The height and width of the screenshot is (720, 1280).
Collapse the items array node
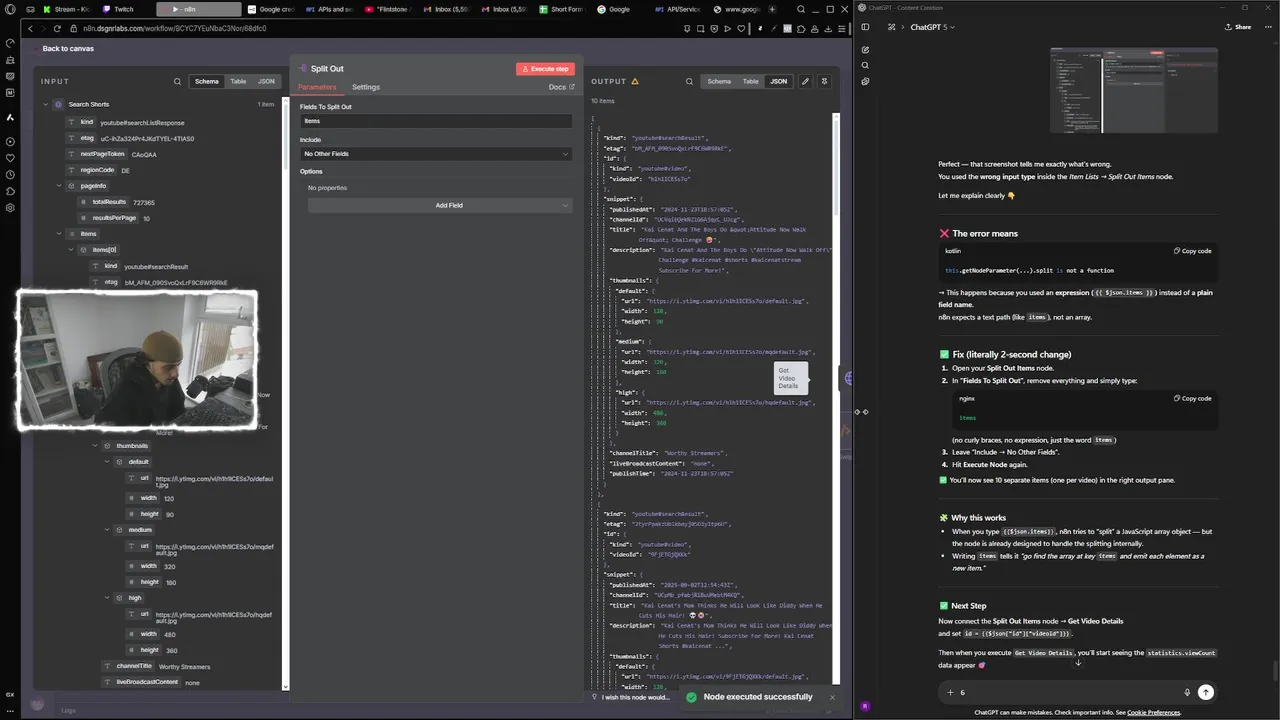[59, 234]
